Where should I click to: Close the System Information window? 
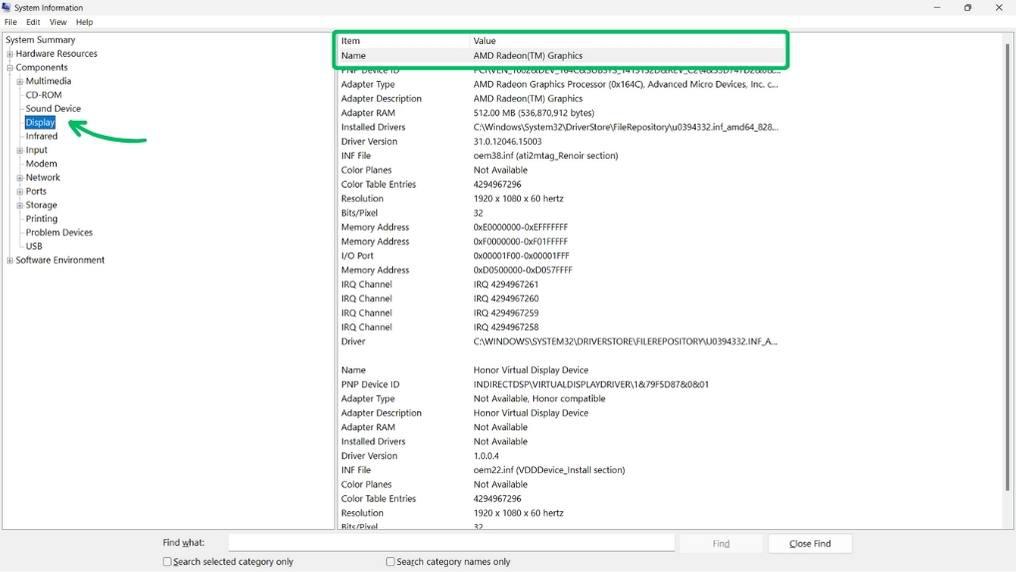pyautogui.click(x=999, y=7)
